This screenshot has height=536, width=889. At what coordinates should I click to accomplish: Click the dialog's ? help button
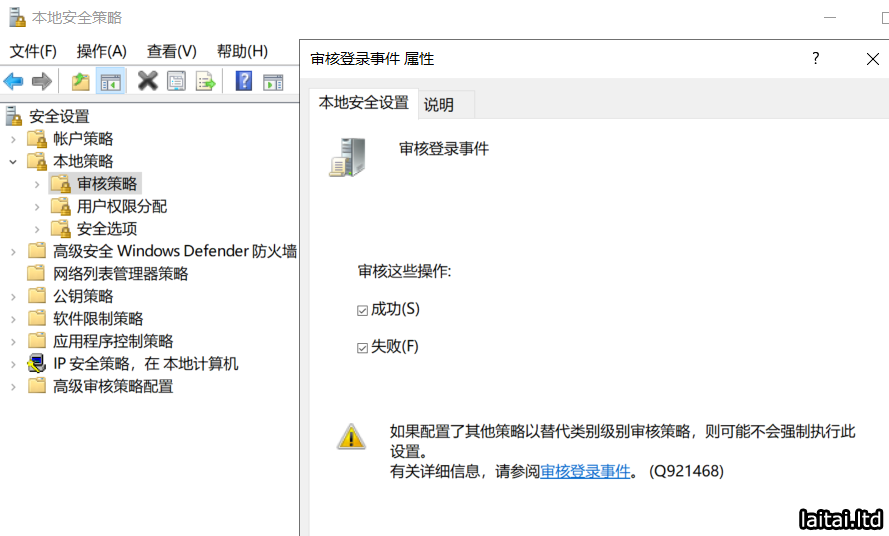coord(816,59)
